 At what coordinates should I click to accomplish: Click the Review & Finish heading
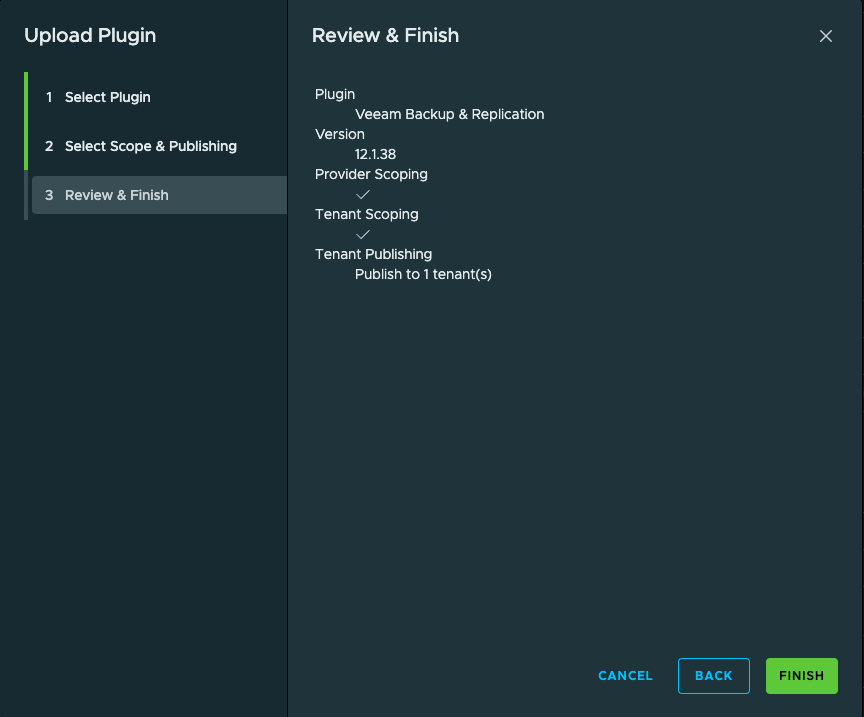pos(385,35)
